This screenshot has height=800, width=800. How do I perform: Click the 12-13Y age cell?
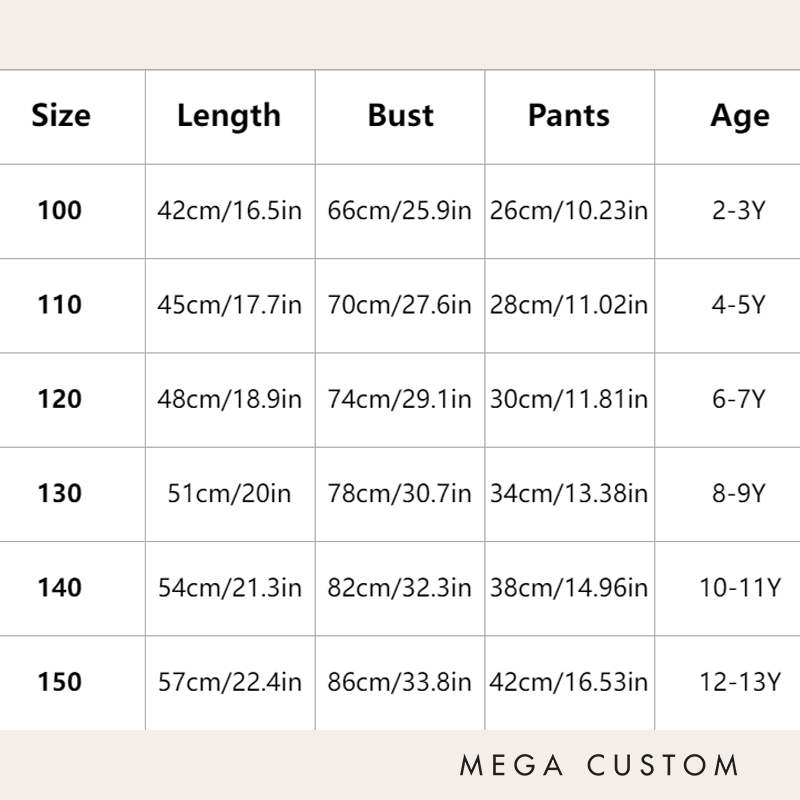(739, 682)
